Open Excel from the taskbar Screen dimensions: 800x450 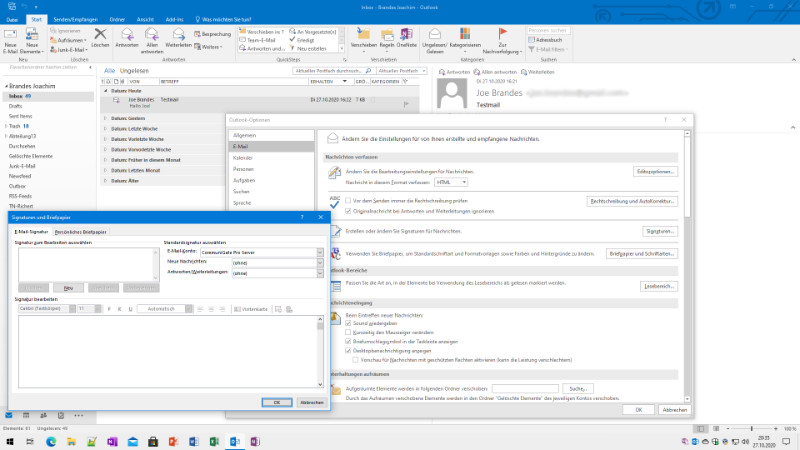pos(214,441)
